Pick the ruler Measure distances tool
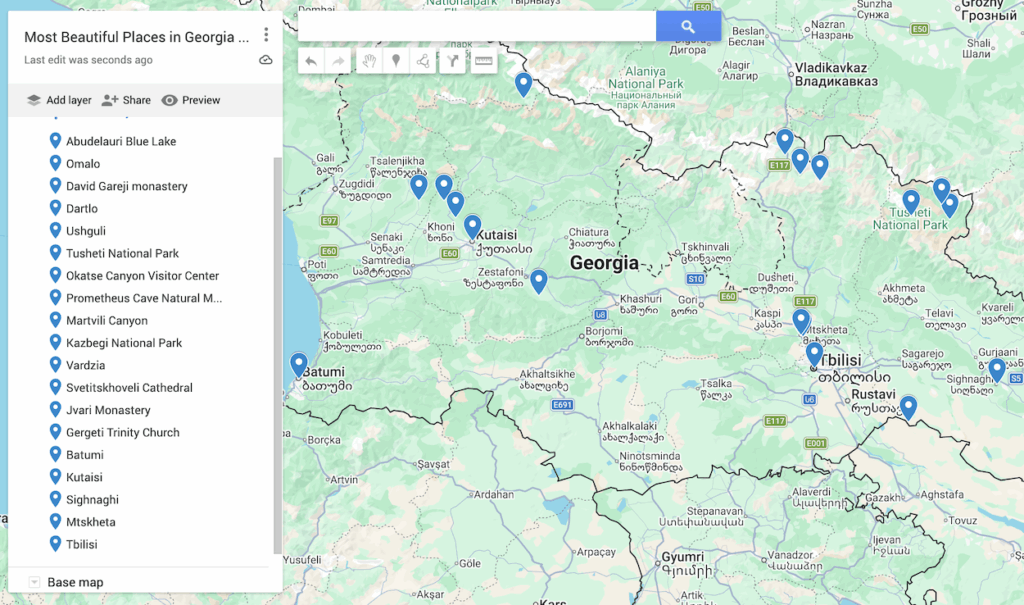 tap(483, 61)
